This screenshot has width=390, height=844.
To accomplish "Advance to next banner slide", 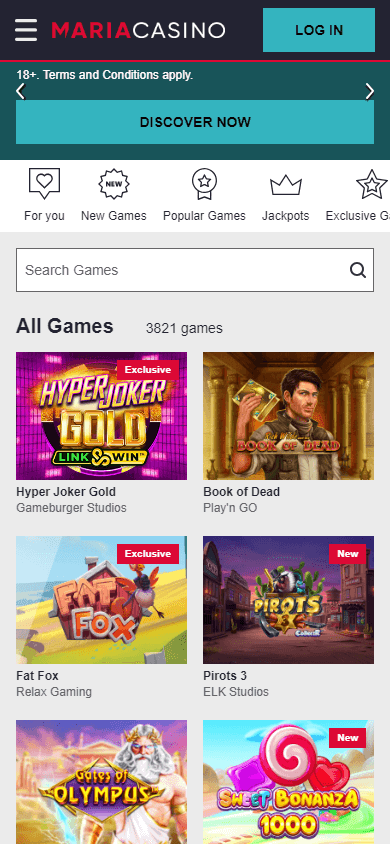I will click(x=370, y=92).
